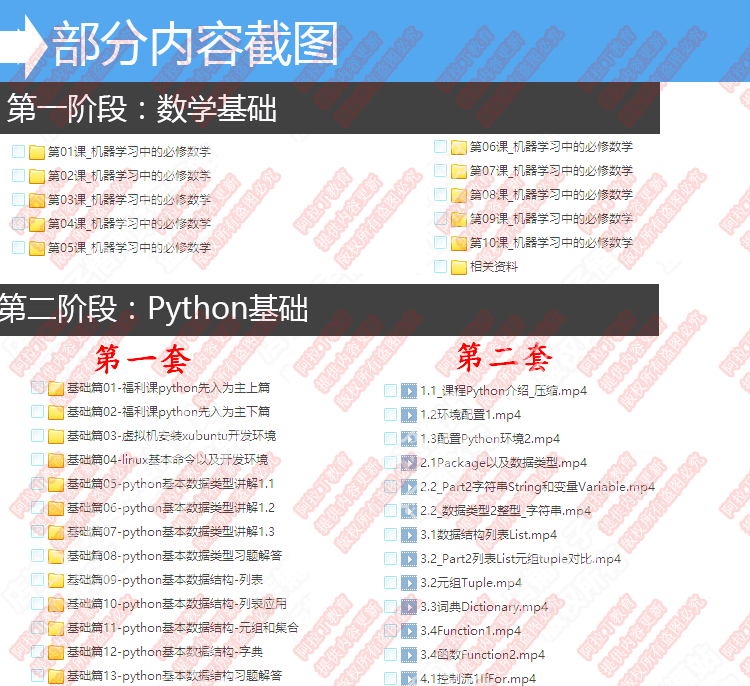Click video icon of 1.1_课程Python介绍_压缩.mp4
The width and height of the screenshot is (750, 686).
(408, 391)
